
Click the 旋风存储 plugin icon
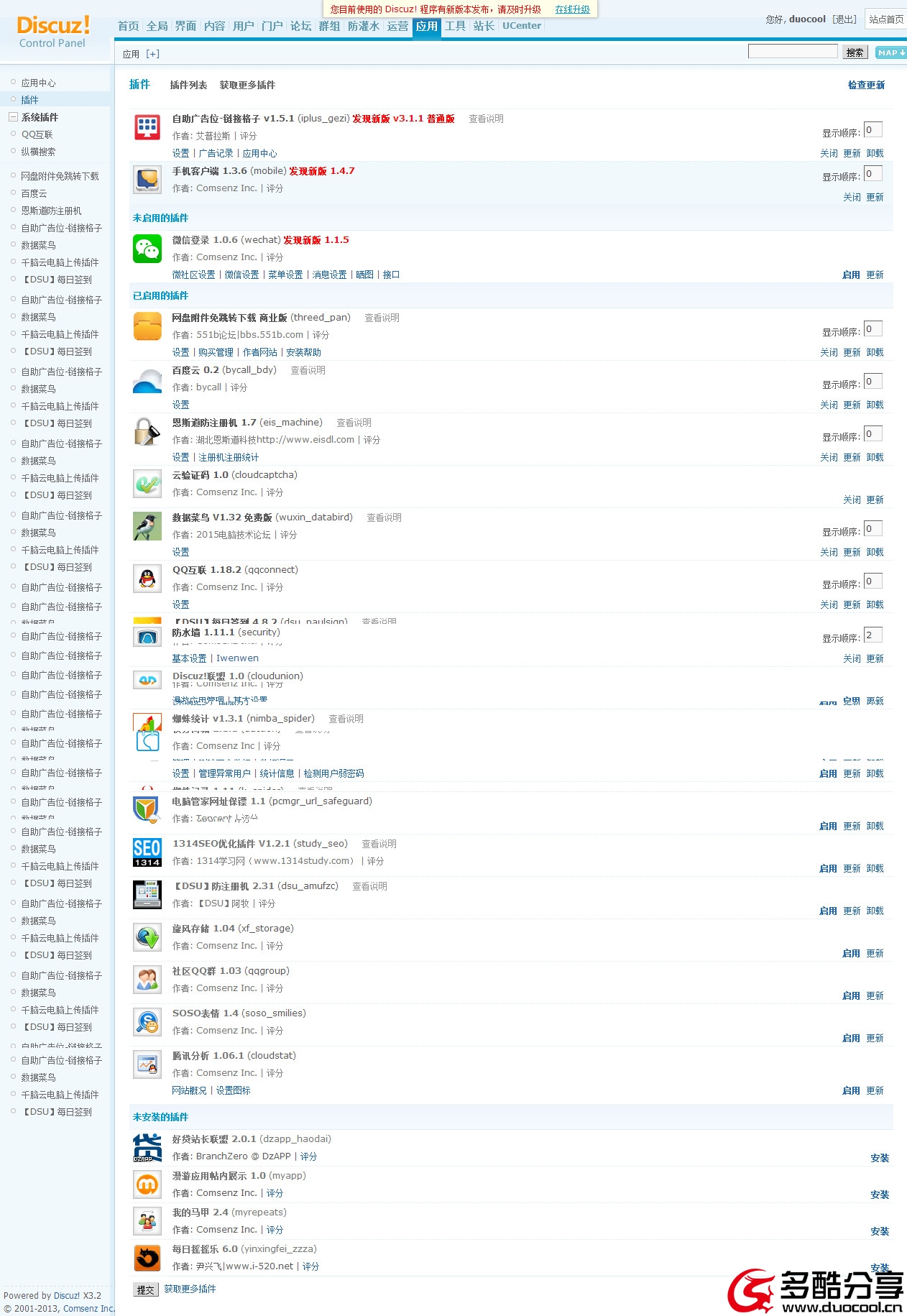pos(147,937)
